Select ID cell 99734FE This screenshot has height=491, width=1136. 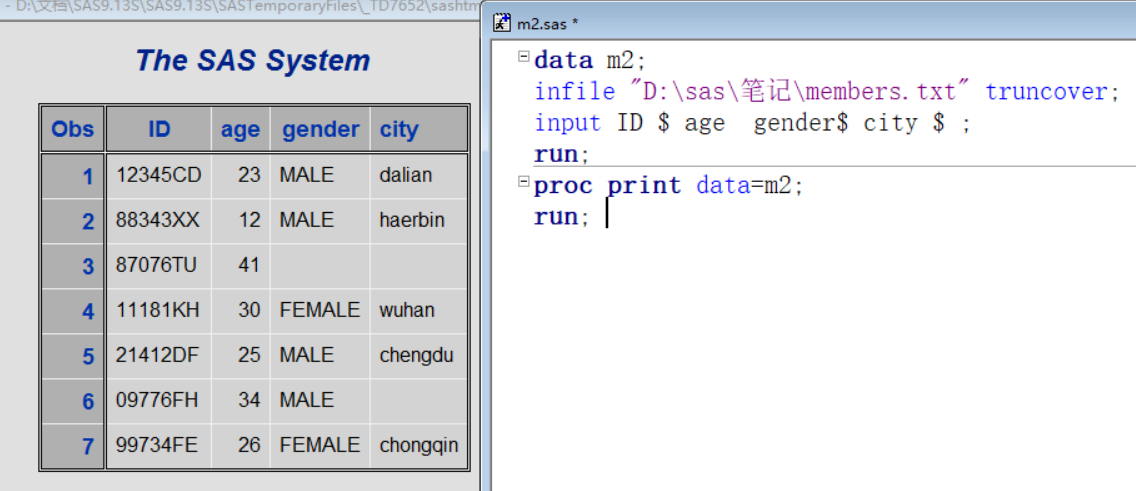pyautogui.click(x=159, y=445)
